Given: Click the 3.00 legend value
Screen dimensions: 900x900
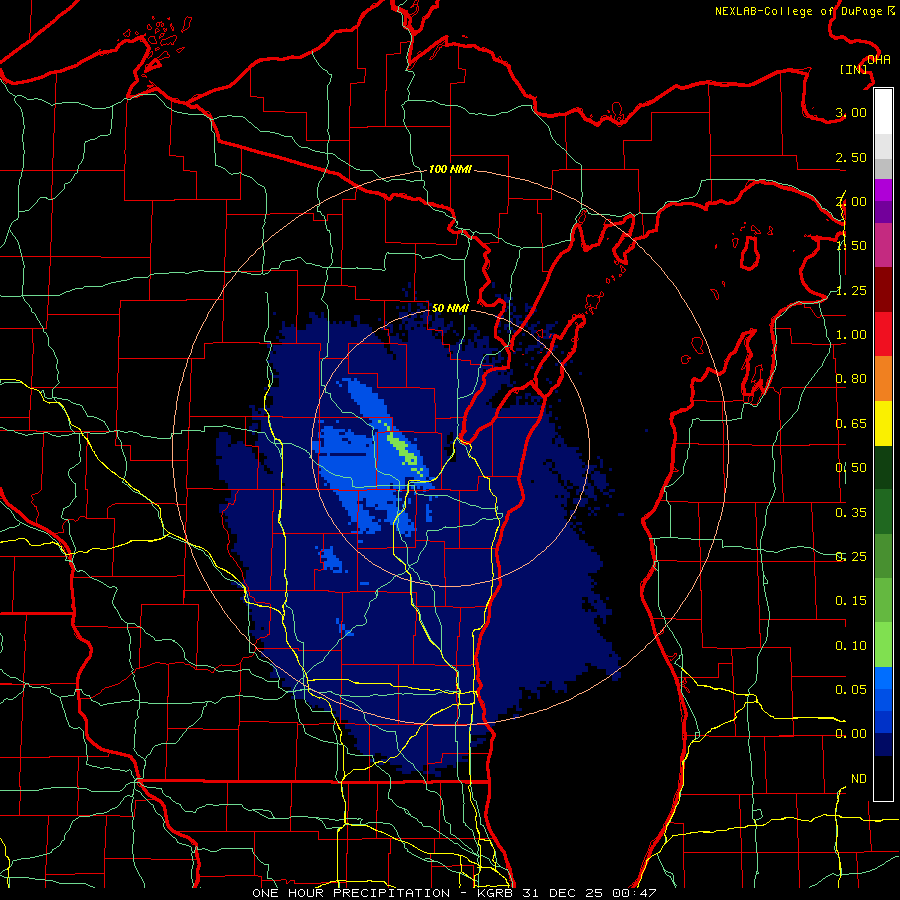Looking at the screenshot, I should coord(851,112).
